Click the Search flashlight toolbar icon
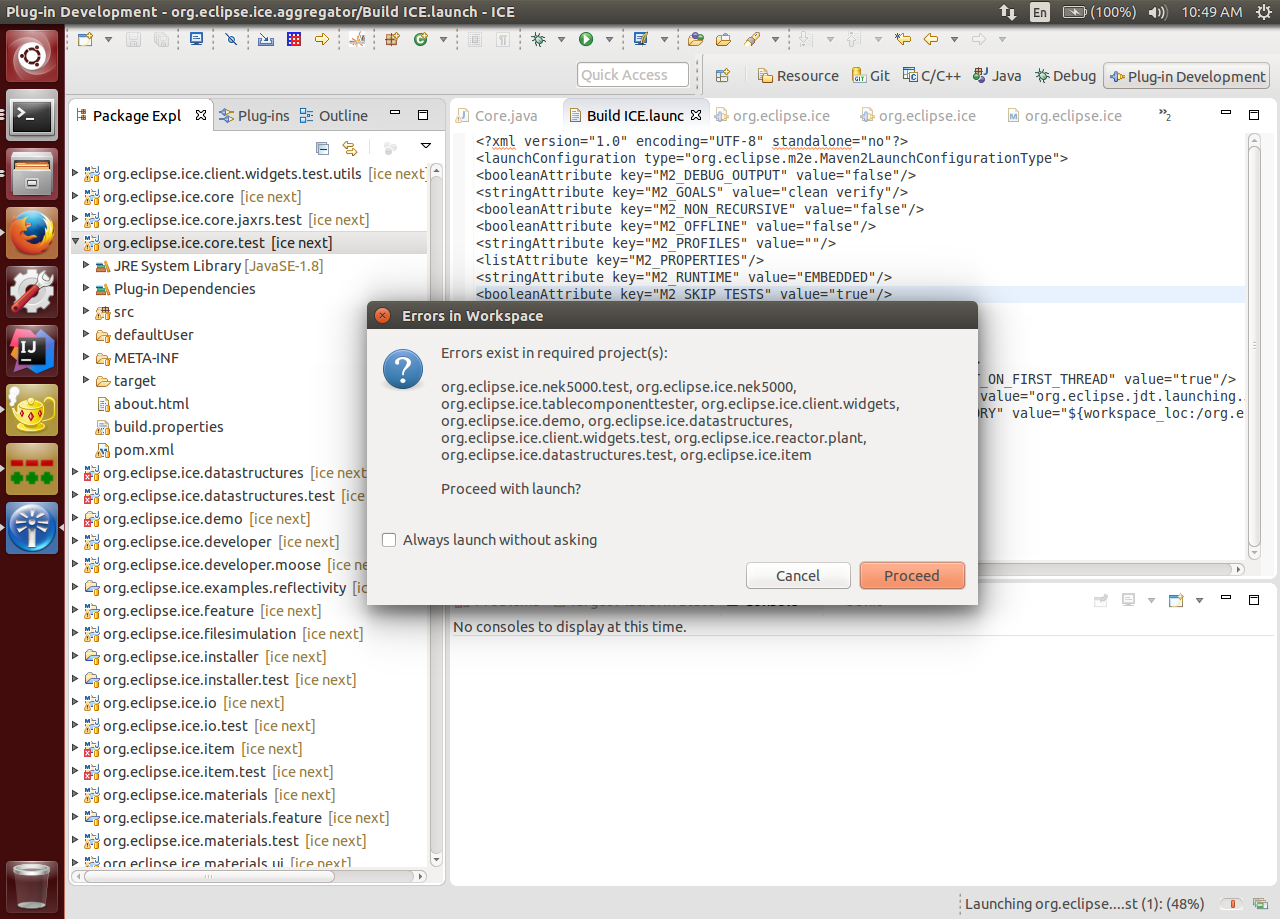Viewport: 1280px width, 919px height. [x=750, y=40]
